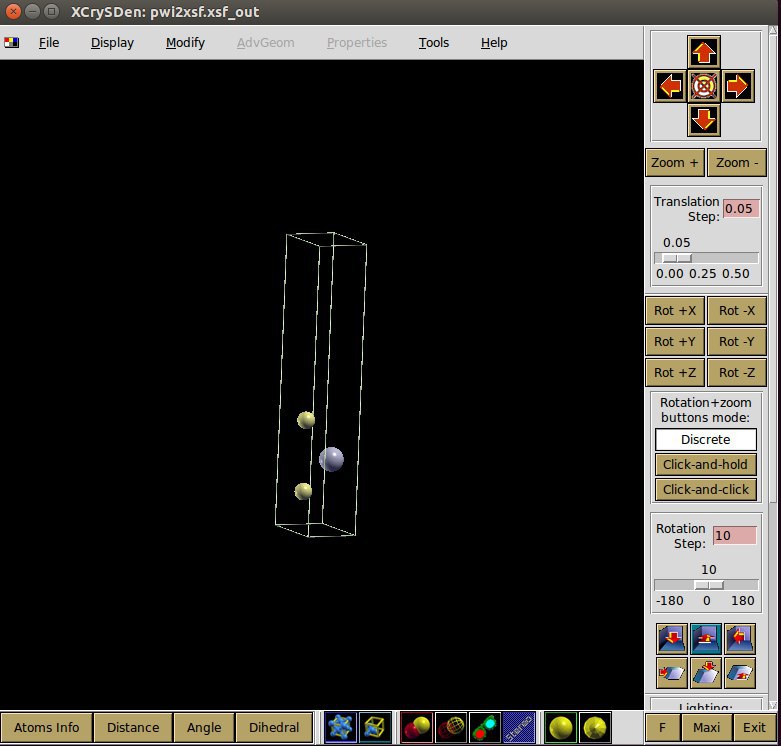Select Discrete rotation+zoom buttons mode
This screenshot has width=781, height=746.
point(706,439)
